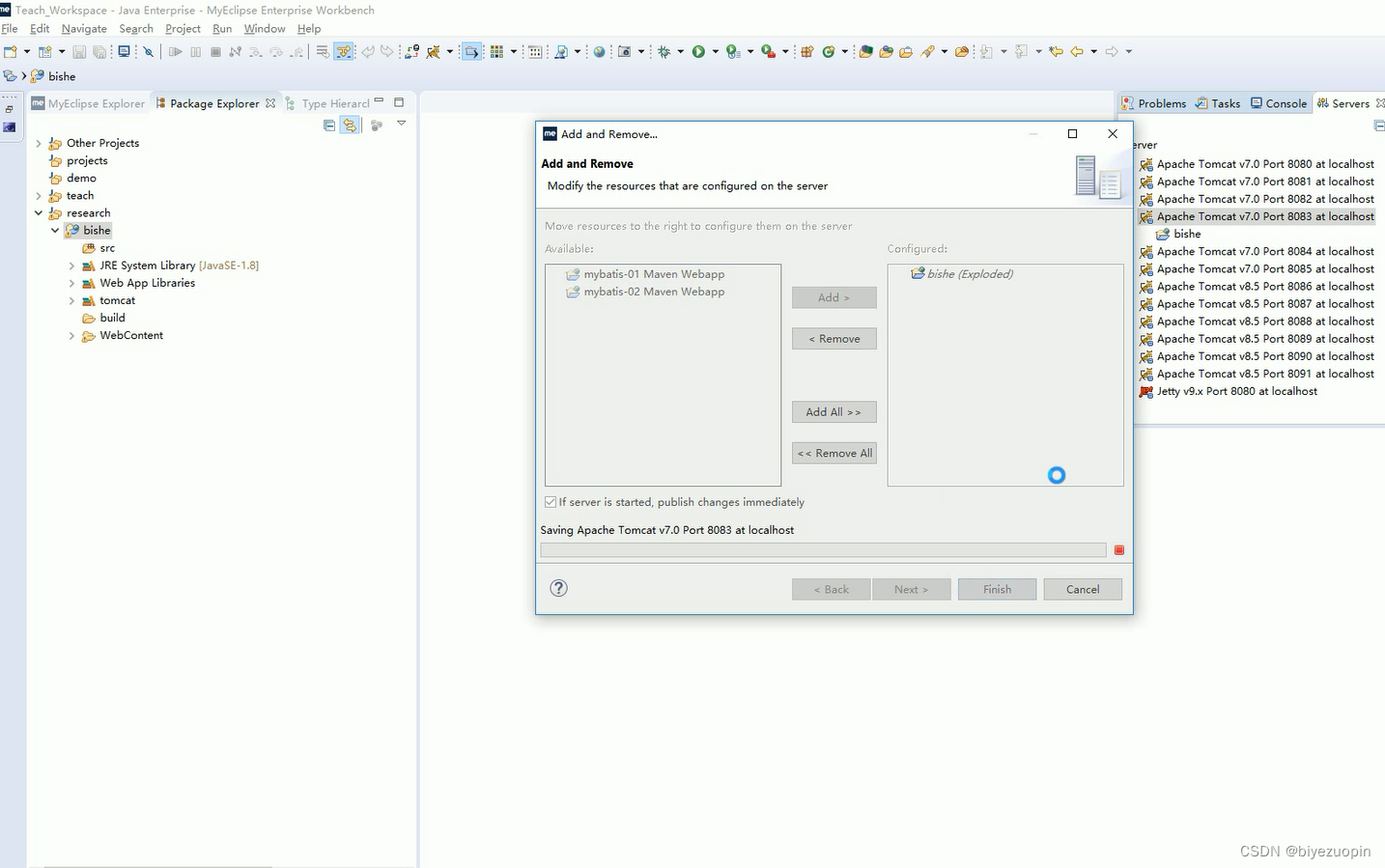Open the Run icon dropdown arrow
Image resolution: width=1385 pixels, height=868 pixels.
tap(716, 52)
